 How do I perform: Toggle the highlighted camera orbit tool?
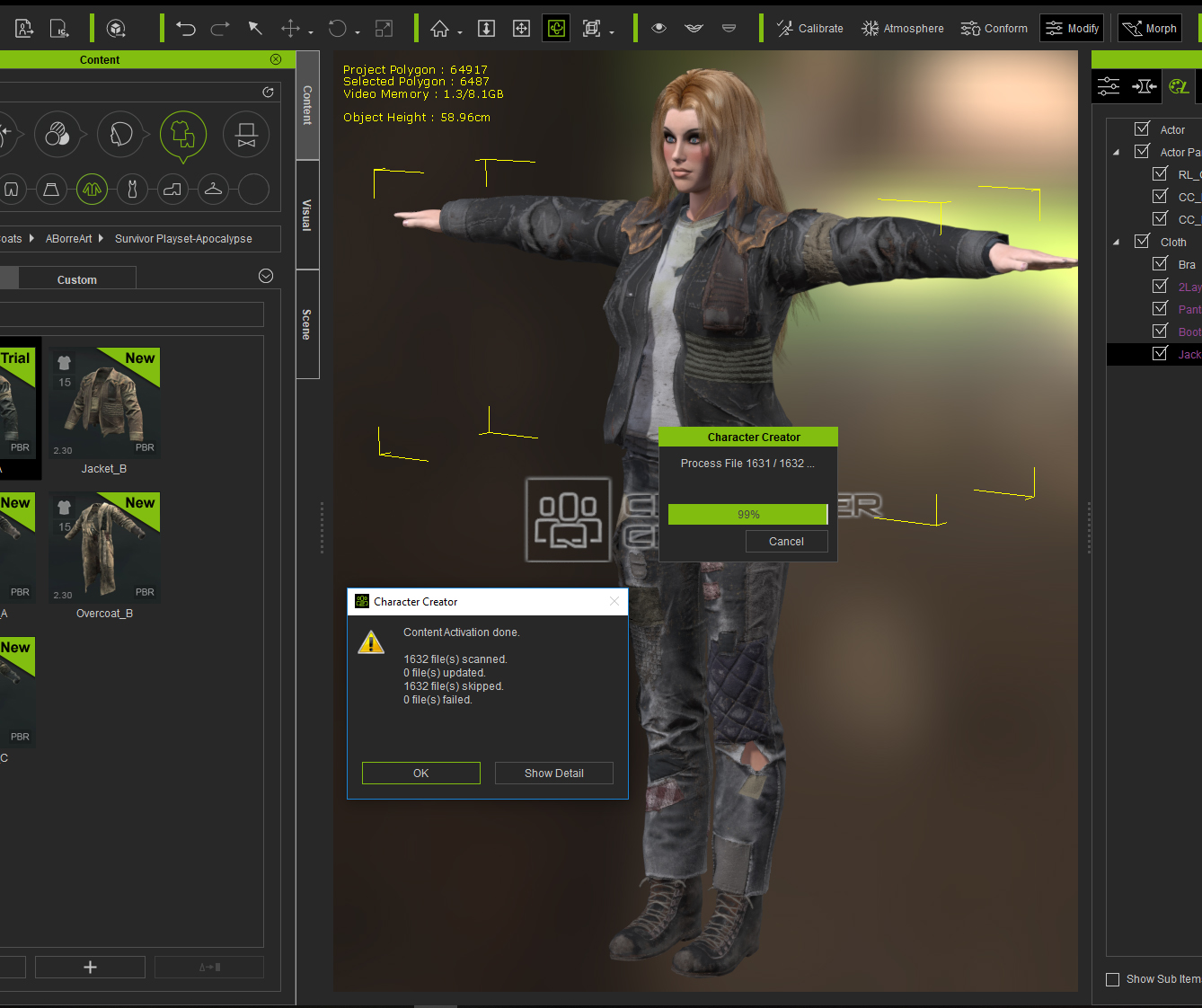tap(556, 29)
